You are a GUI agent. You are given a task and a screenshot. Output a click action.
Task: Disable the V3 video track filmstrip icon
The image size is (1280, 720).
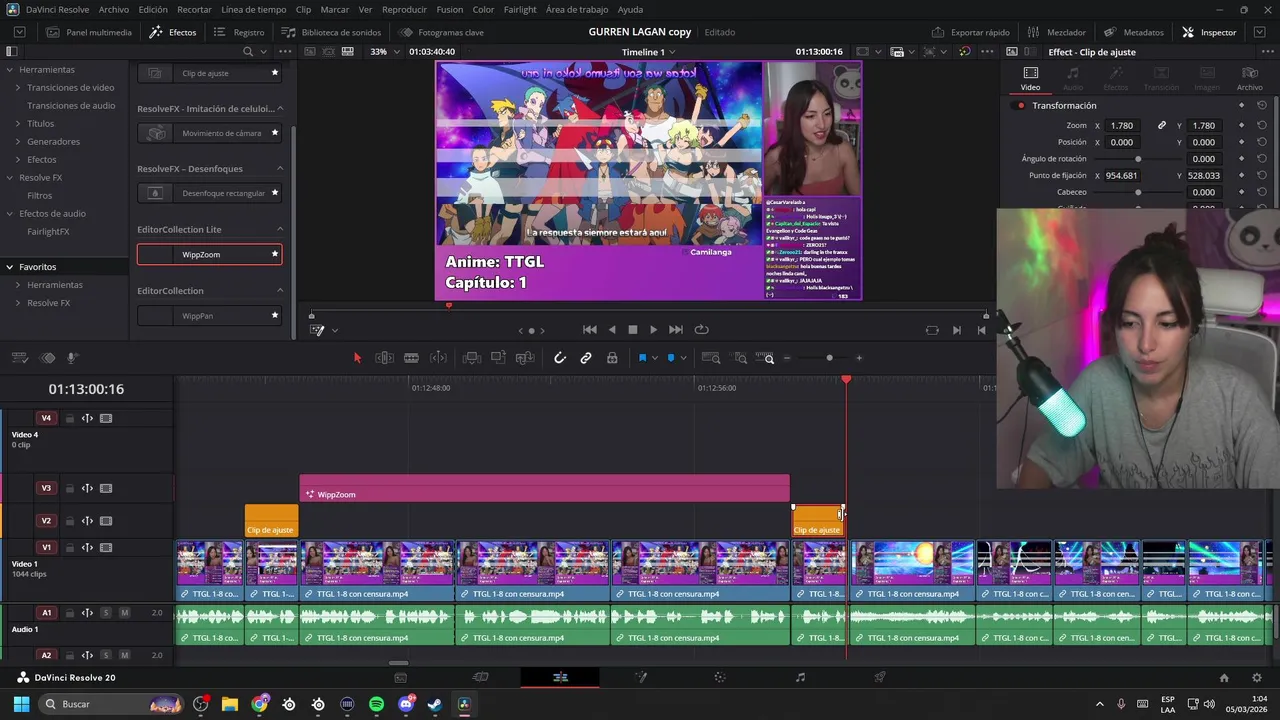(x=106, y=488)
